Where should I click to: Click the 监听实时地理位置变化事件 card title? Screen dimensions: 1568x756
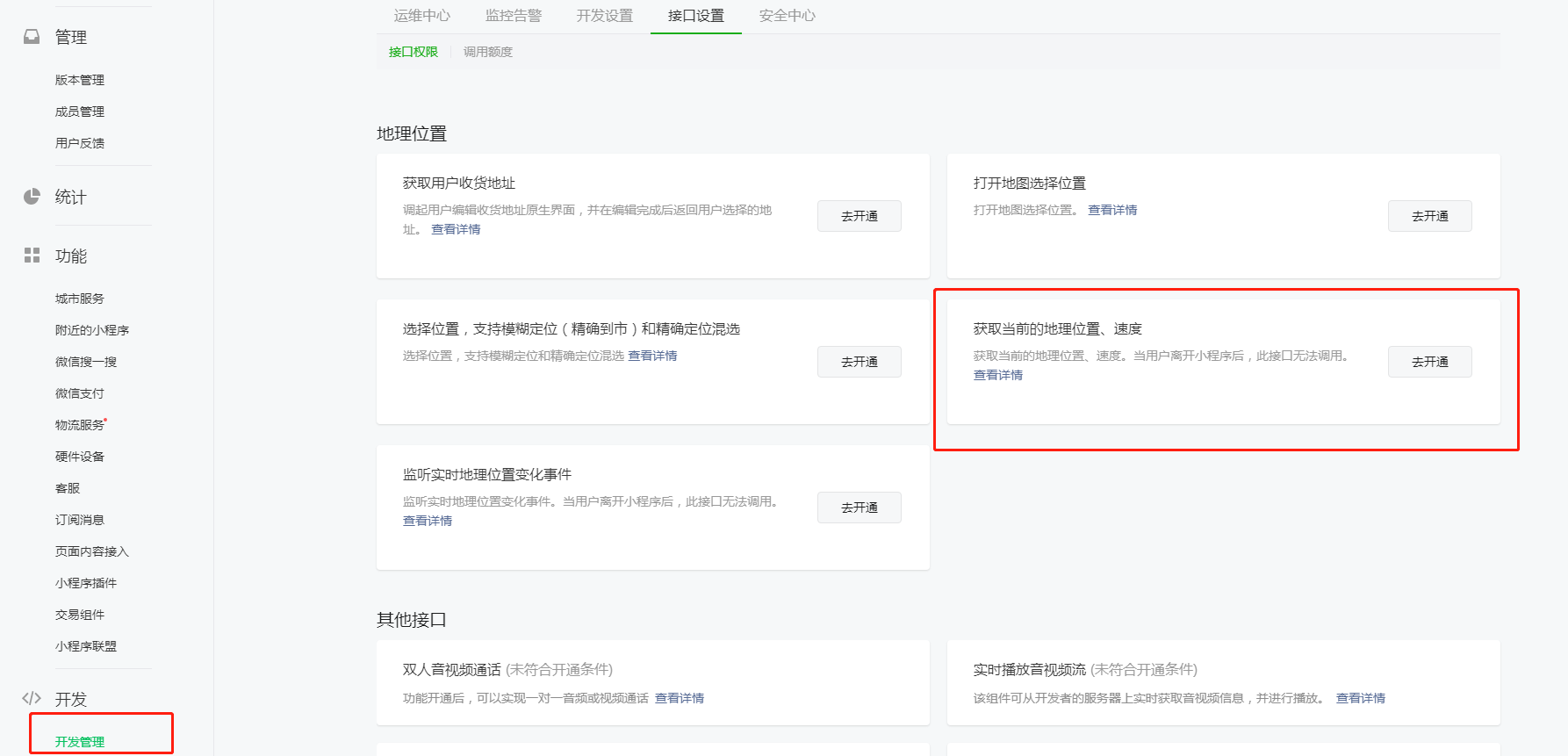click(487, 474)
